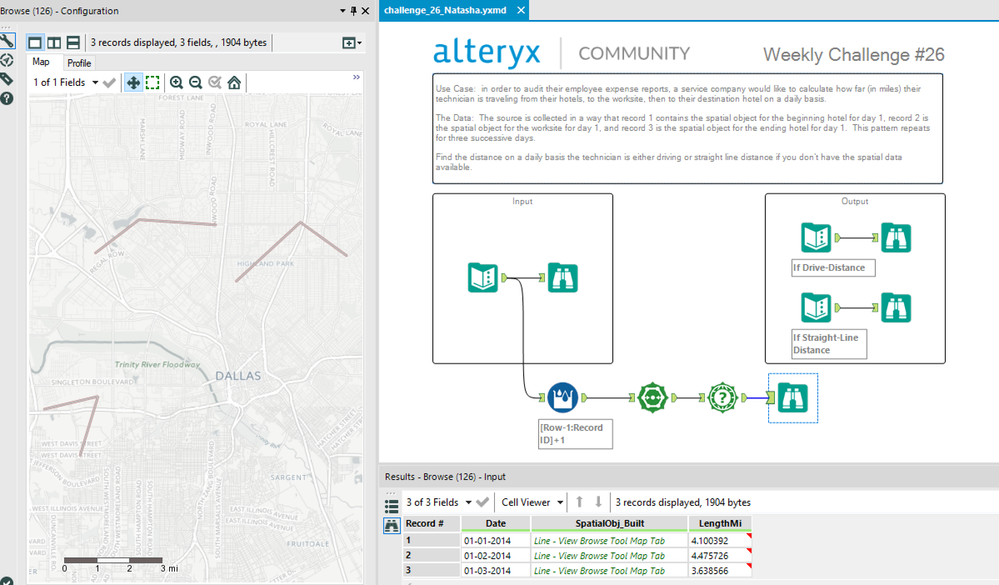Select the Browse tool above If Straight-Line Distance
Screen dimensions: 999x585
(896, 308)
